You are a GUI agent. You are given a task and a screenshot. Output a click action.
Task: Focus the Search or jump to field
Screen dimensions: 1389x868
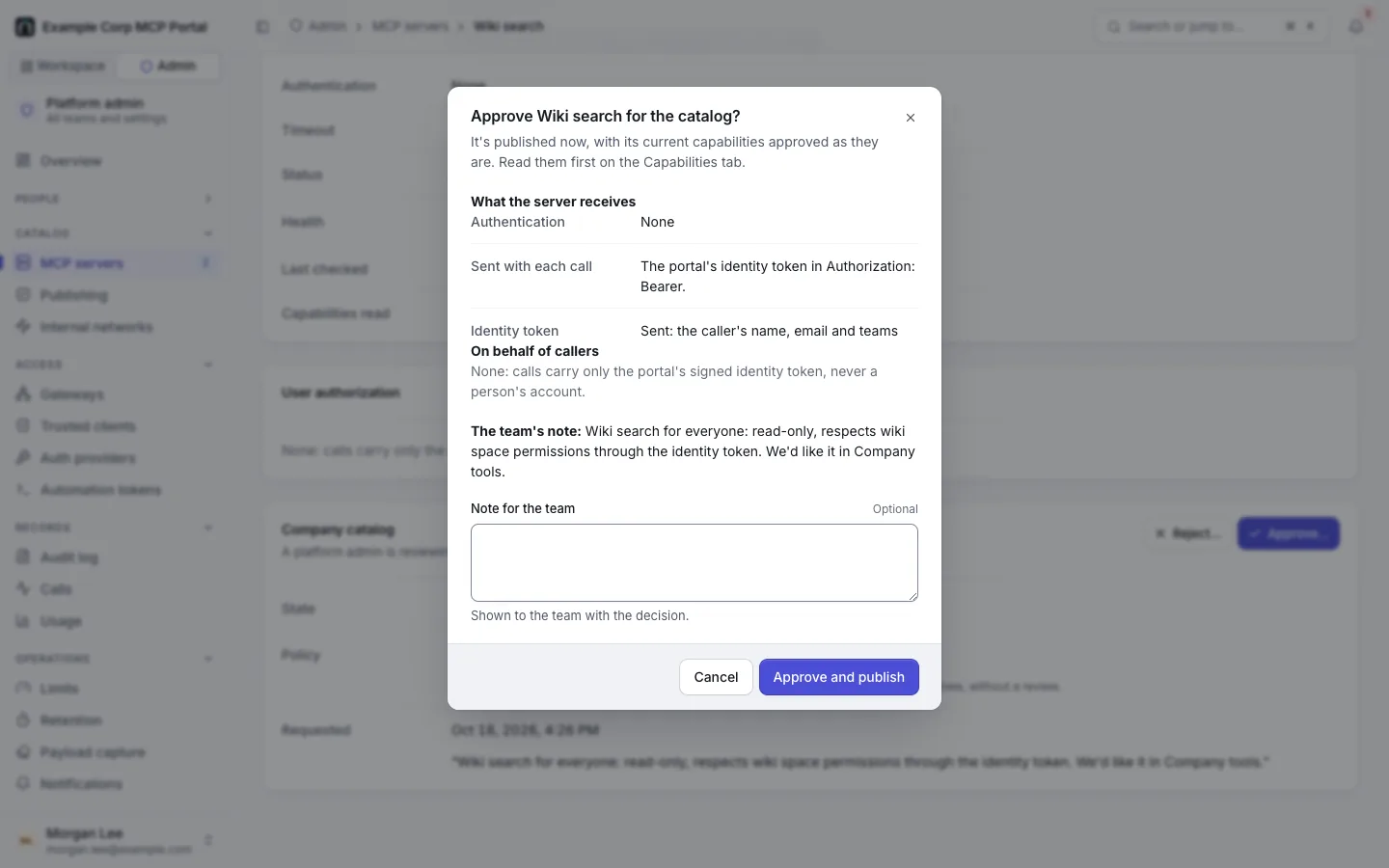coord(1213,27)
